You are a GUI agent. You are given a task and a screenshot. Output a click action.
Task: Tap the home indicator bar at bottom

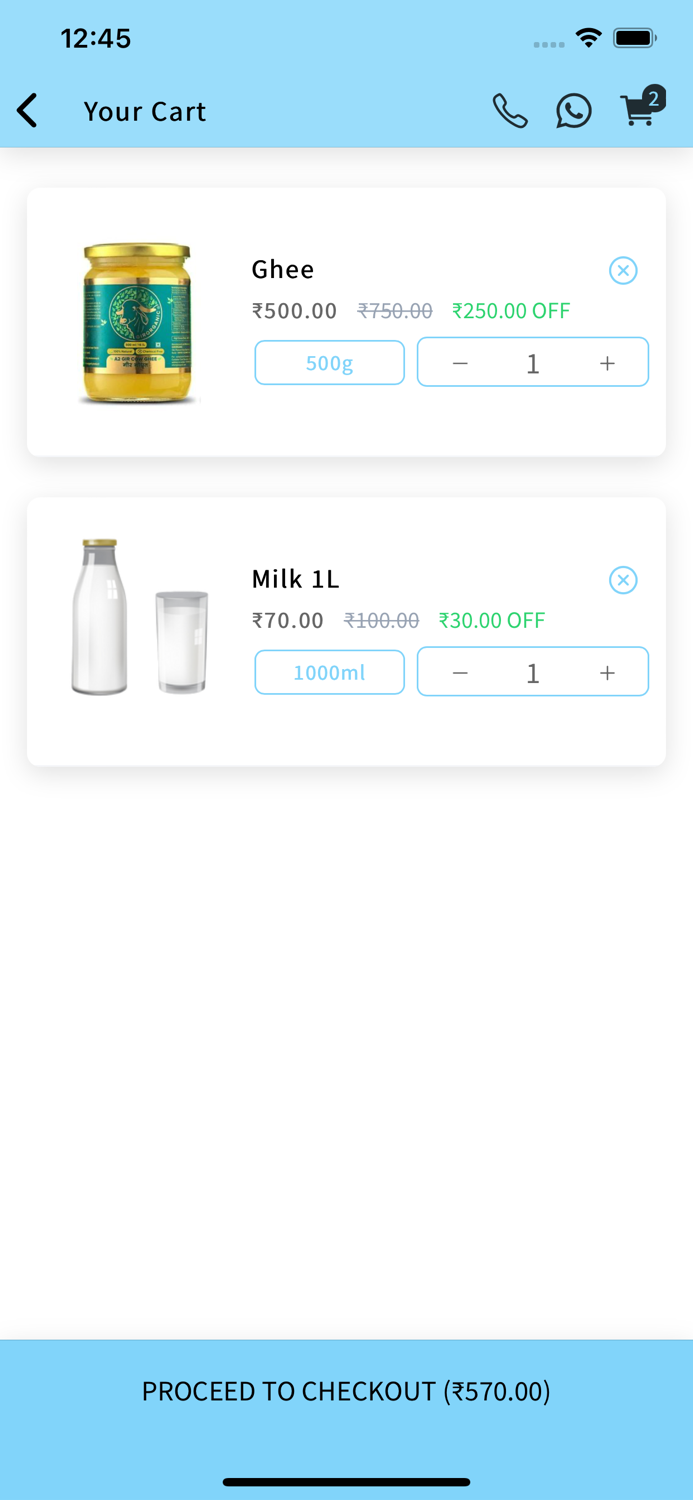346,1483
